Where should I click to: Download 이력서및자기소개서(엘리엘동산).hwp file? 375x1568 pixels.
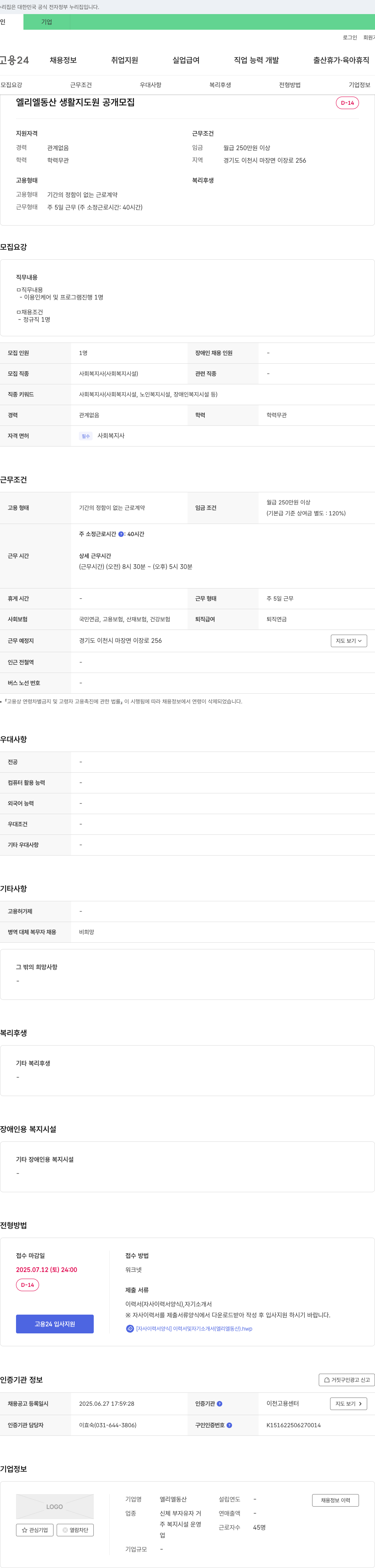[x=195, y=1329]
